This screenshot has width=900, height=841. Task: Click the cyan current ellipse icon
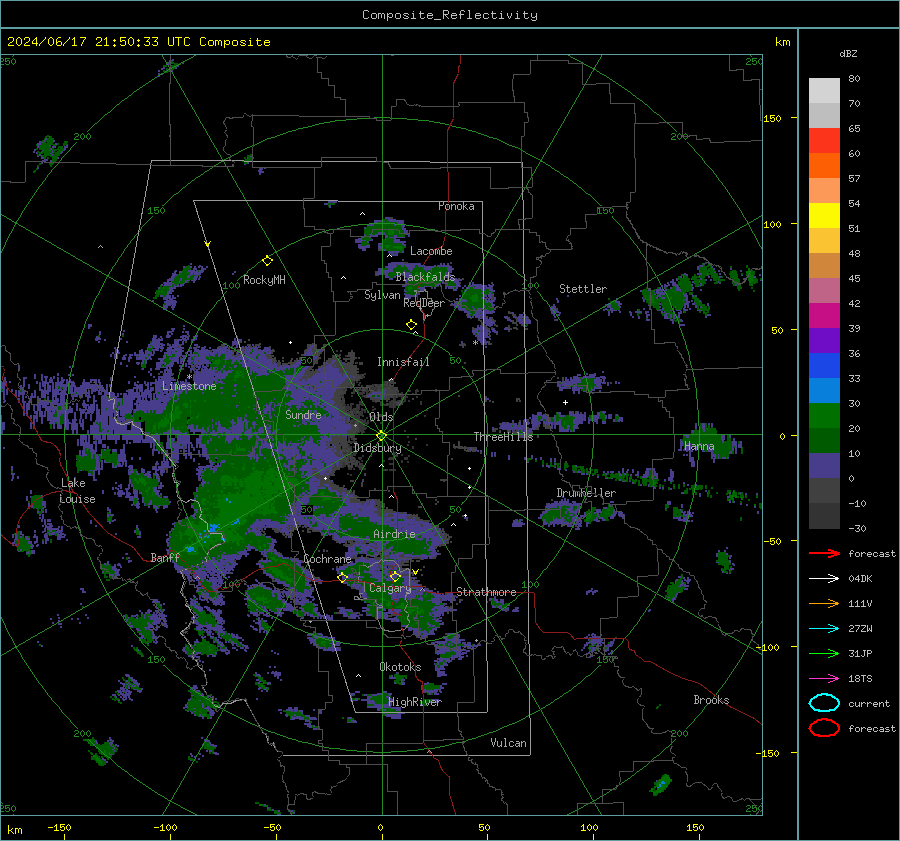824,703
